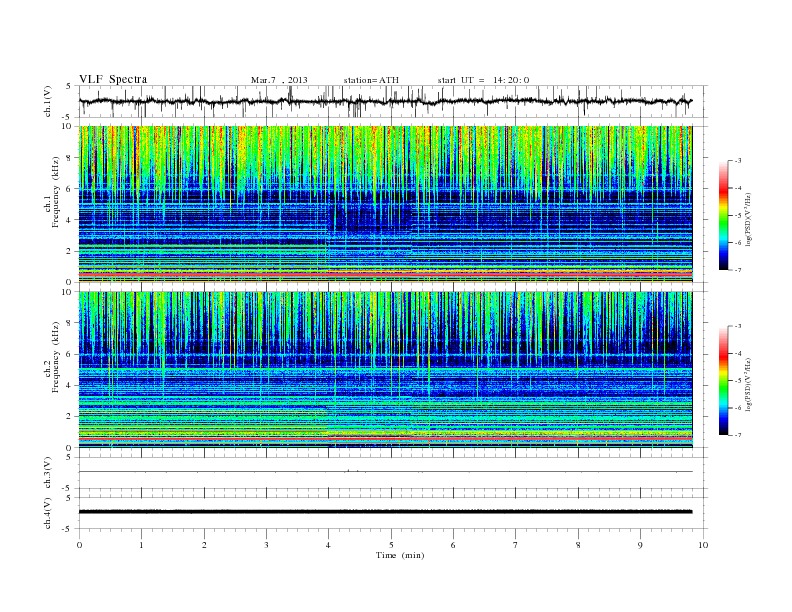The height and width of the screenshot is (612, 792).
Task: Click time axis tick label "0"
Action: (79, 545)
